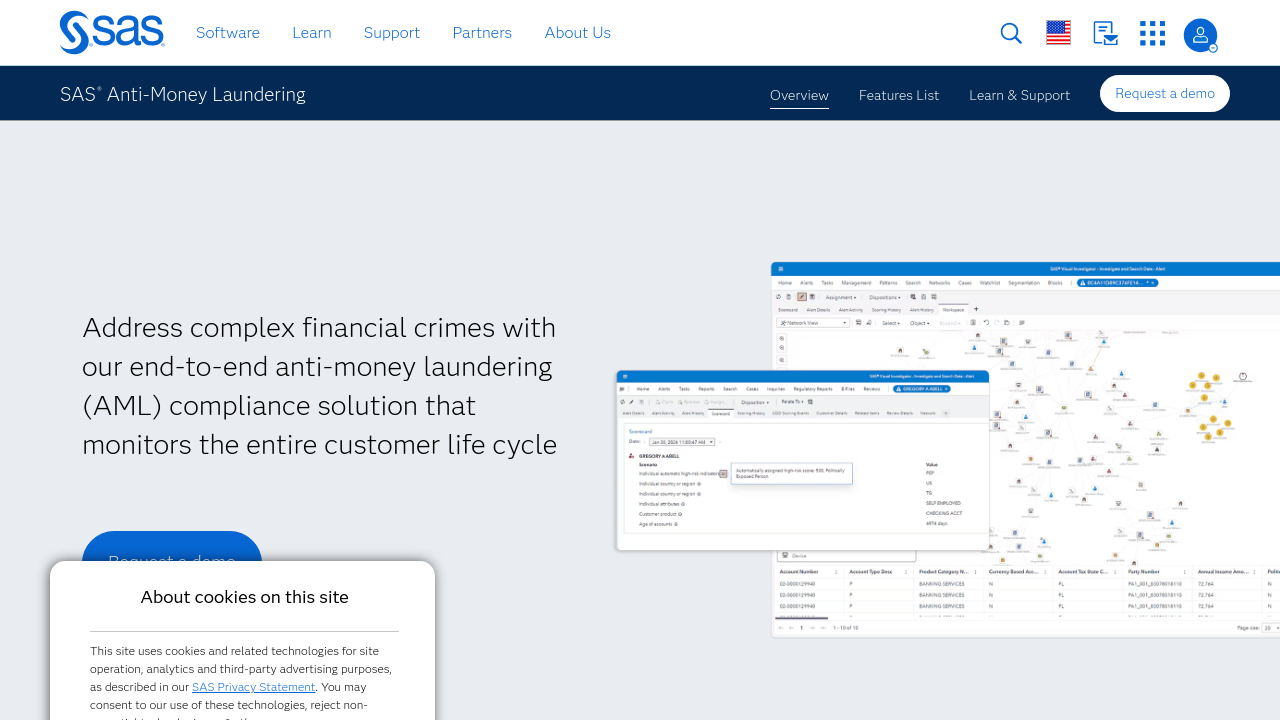Open the Partners menu
The image size is (1280, 720).
(482, 33)
